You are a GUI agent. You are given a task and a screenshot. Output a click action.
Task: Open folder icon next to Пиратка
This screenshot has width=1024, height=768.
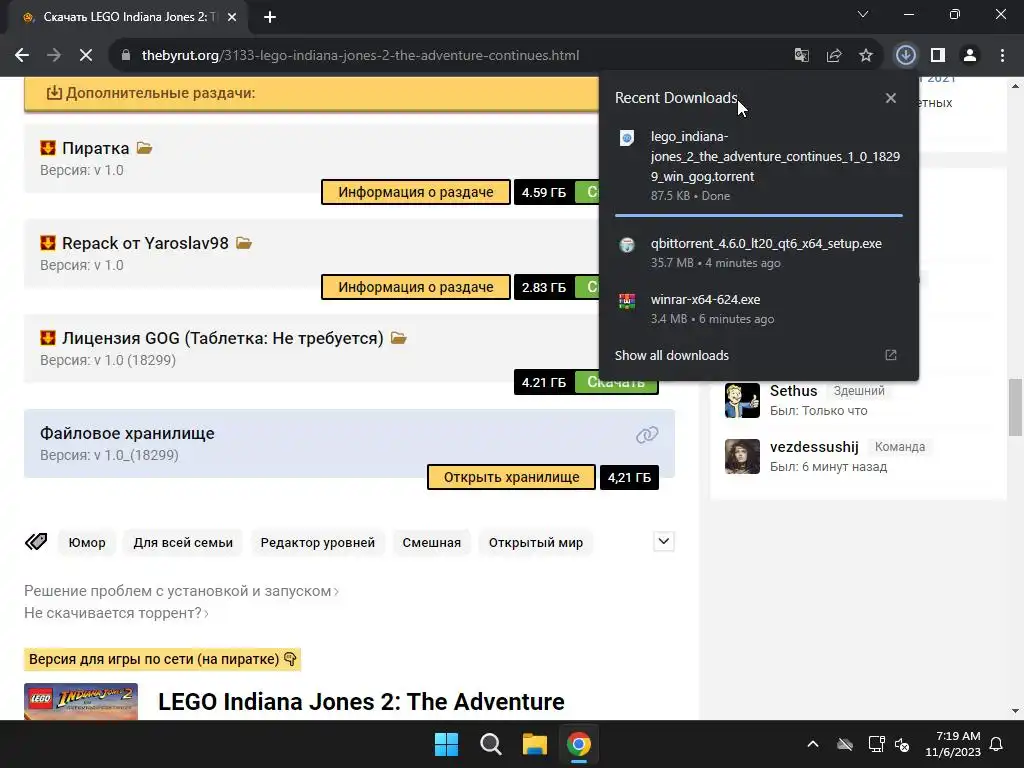tap(144, 148)
